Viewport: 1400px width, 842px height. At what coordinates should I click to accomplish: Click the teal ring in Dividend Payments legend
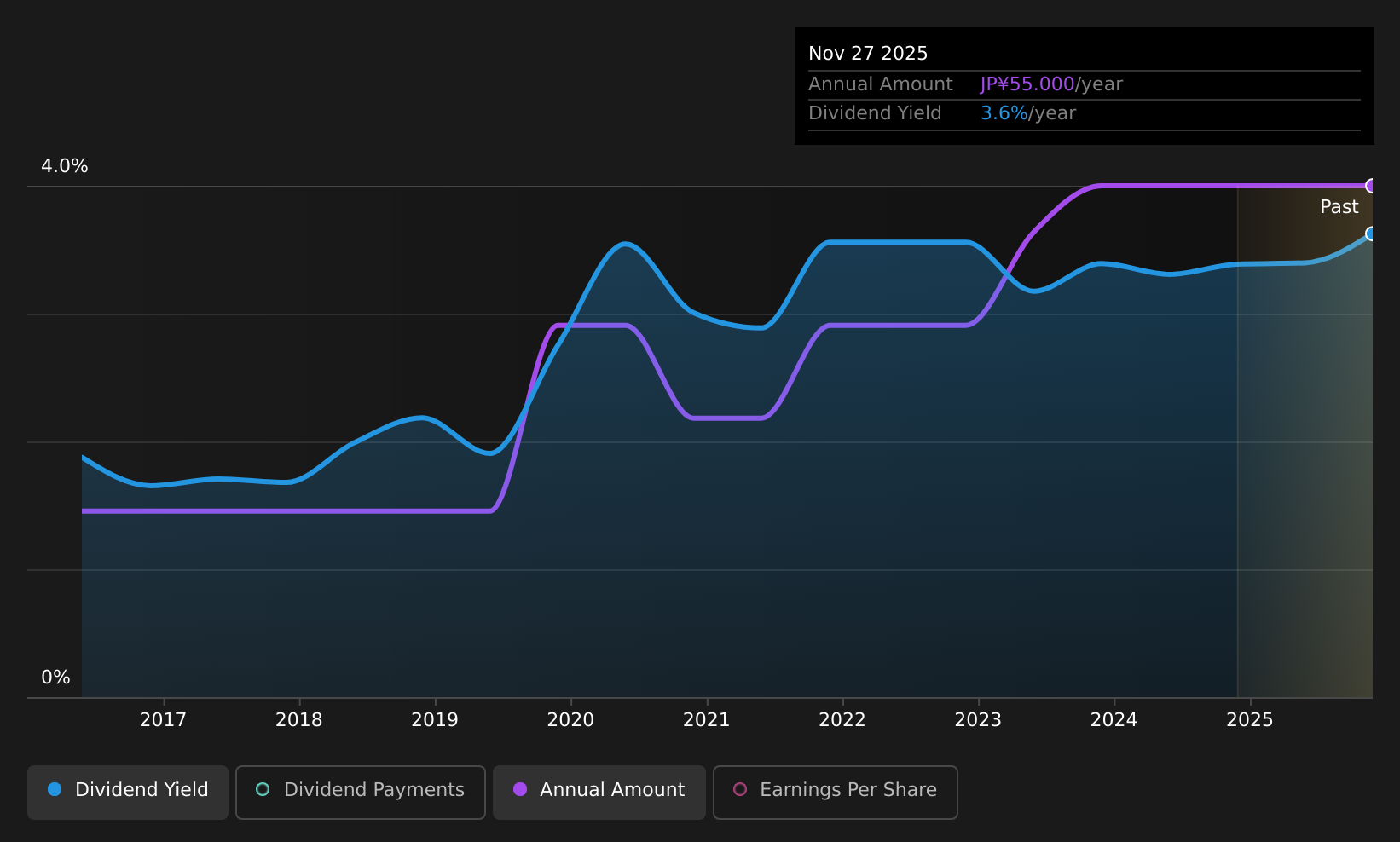(263, 789)
